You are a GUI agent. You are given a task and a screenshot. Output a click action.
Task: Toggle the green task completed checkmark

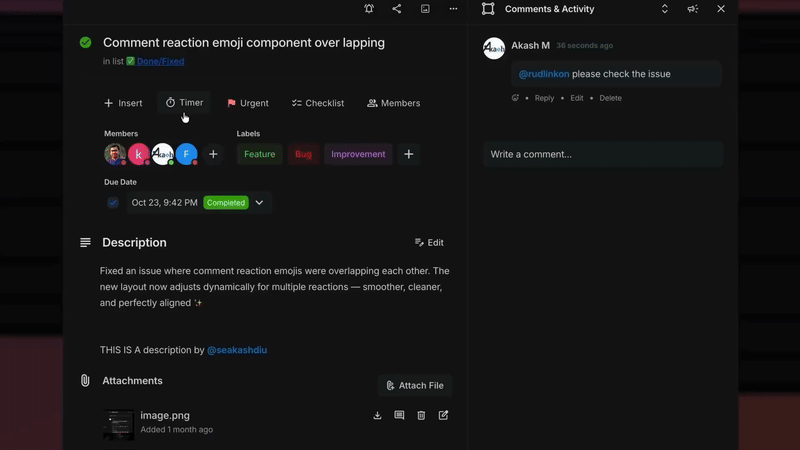(85, 43)
